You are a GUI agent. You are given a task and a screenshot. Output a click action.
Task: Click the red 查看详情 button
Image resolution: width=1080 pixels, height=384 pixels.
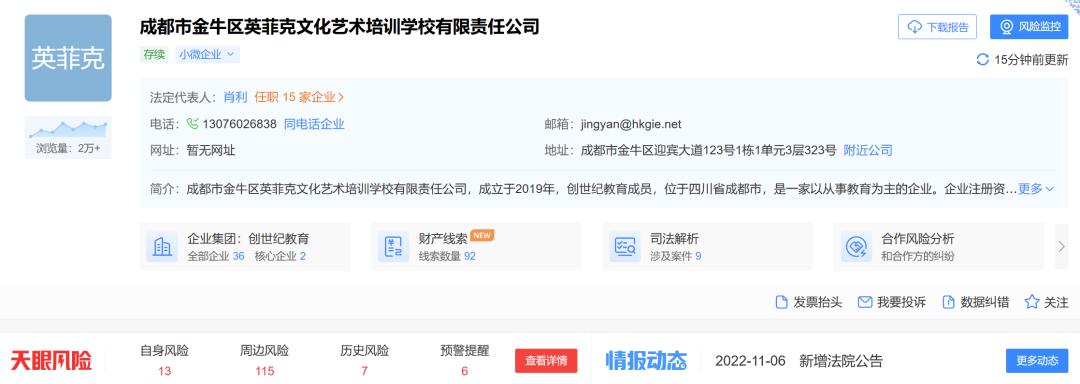[x=546, y=361]
